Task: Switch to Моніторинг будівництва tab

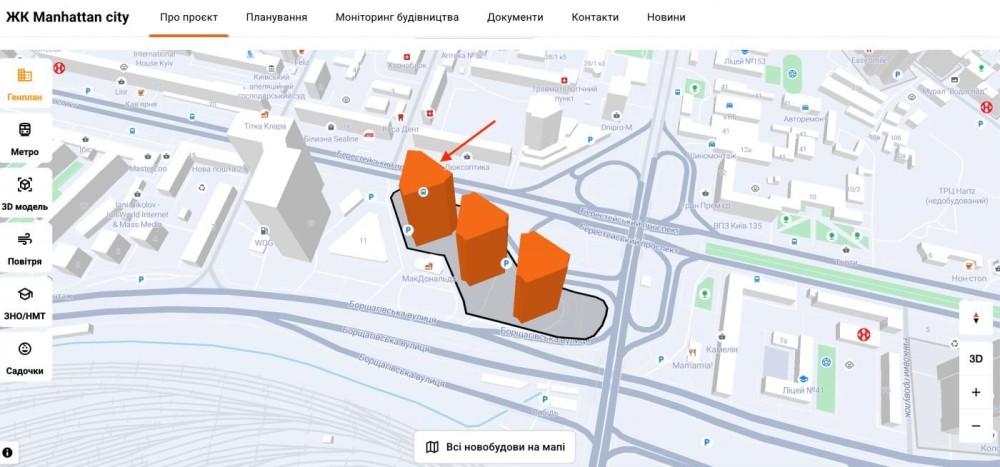Action: 397,17
